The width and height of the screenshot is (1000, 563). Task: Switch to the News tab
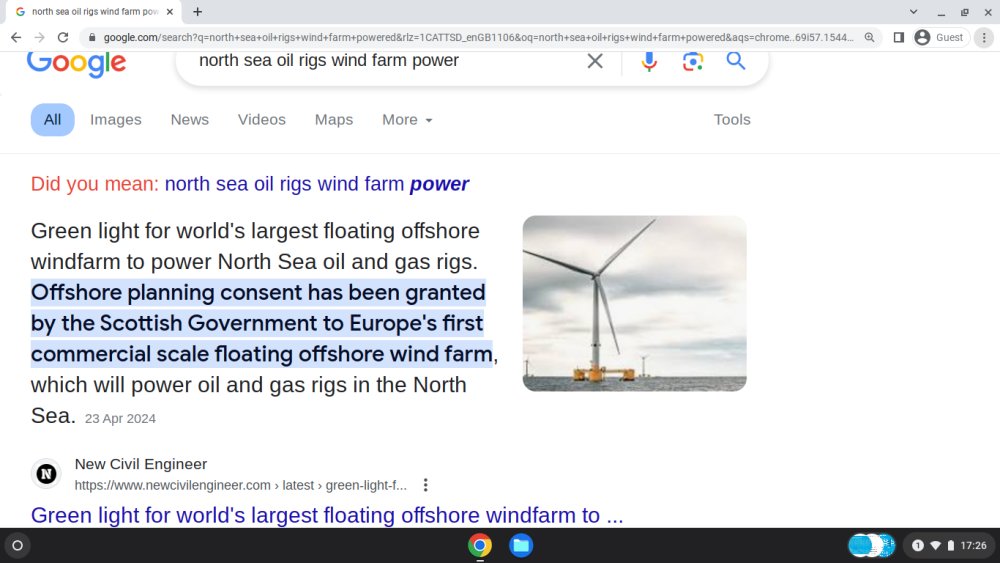[189, 119]
